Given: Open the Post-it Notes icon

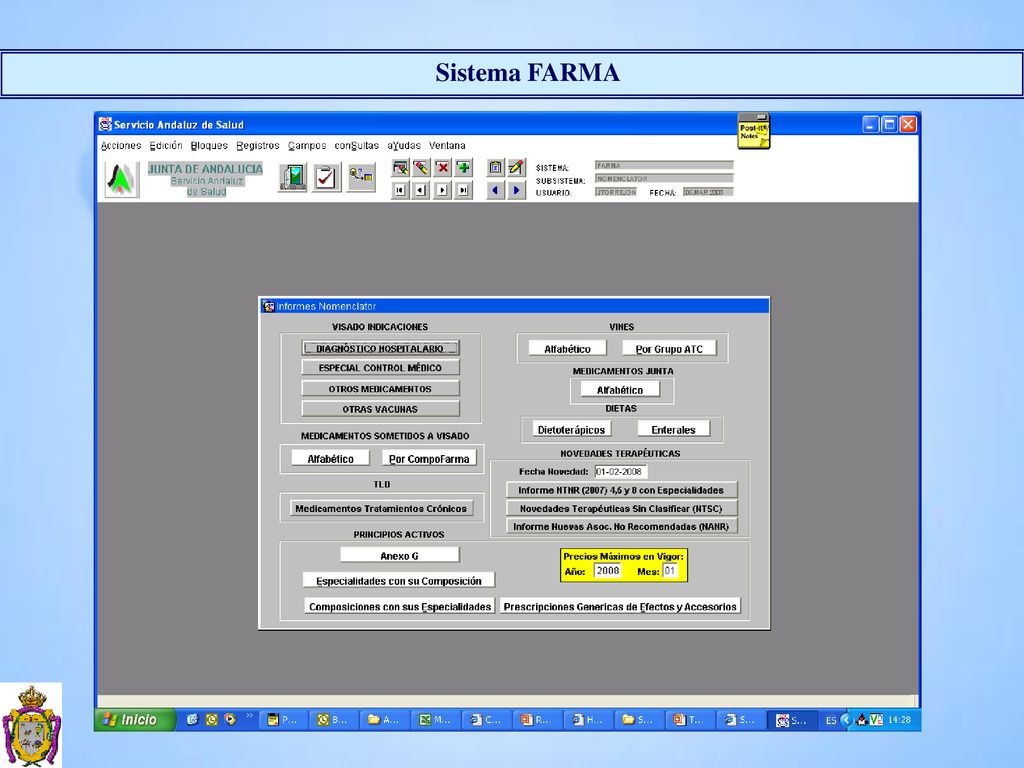Looking at the screenshot, I should coord(754,131).
